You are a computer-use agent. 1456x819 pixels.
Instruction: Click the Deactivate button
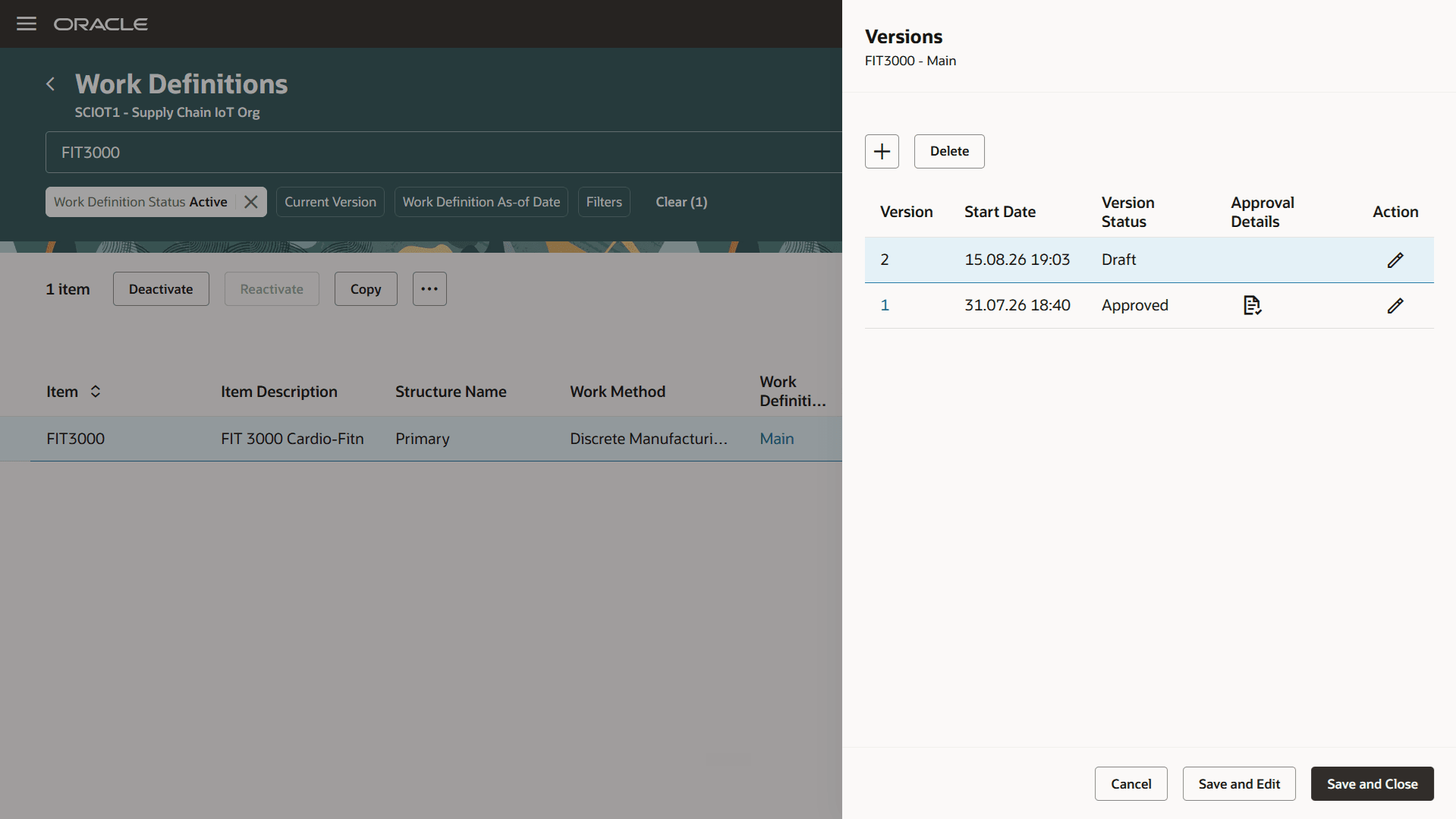click(161, 289)
